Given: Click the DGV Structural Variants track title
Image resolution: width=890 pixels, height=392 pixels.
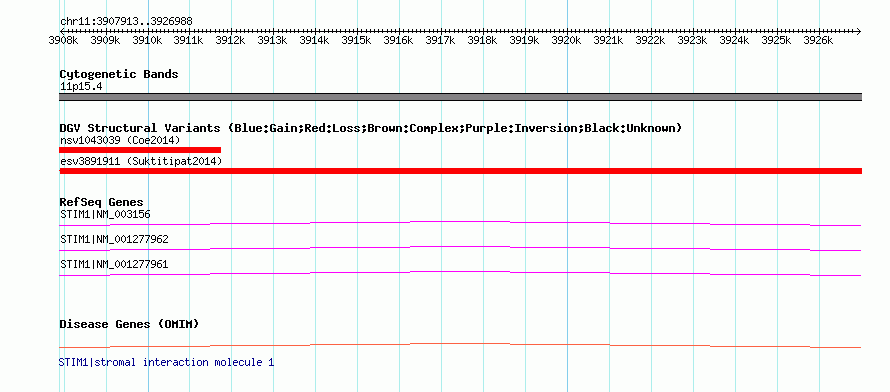Looking at the screenshot, I should tap(370, 128).
